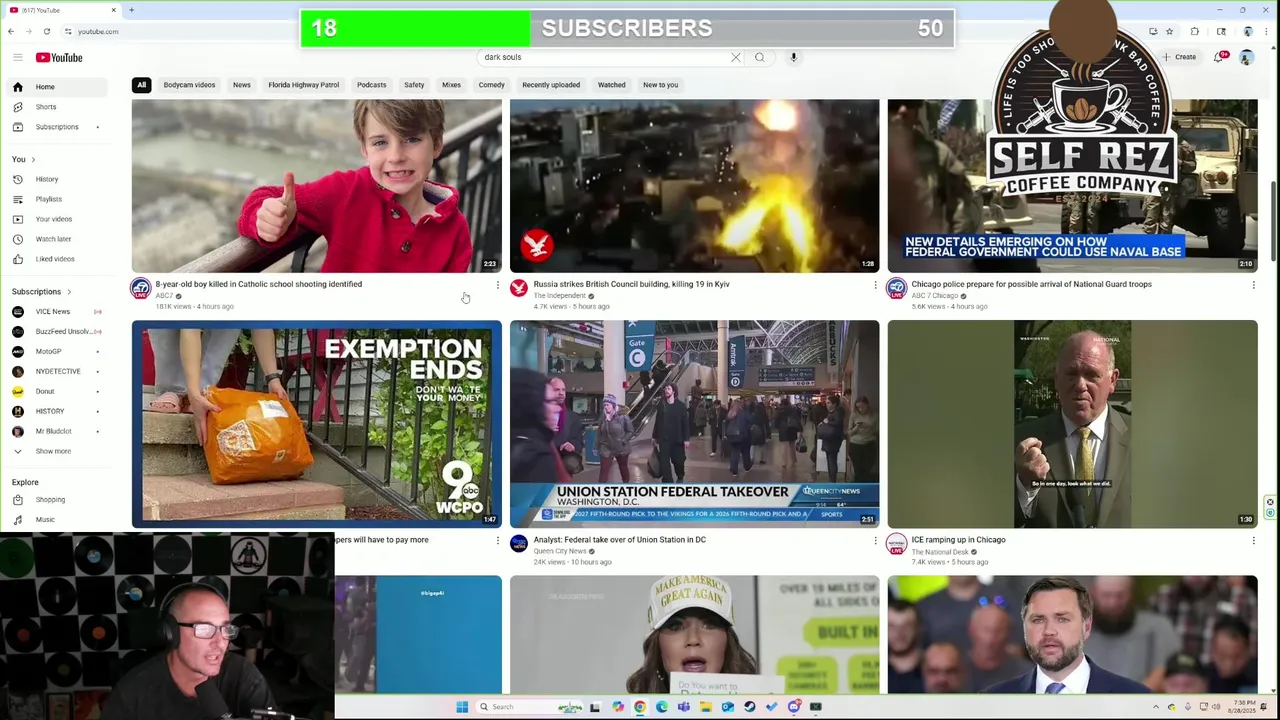This screenshot has height=720, width=1280.
Task: Open '8-year-old boy killed' video title
Action: [x=259, y=284]
